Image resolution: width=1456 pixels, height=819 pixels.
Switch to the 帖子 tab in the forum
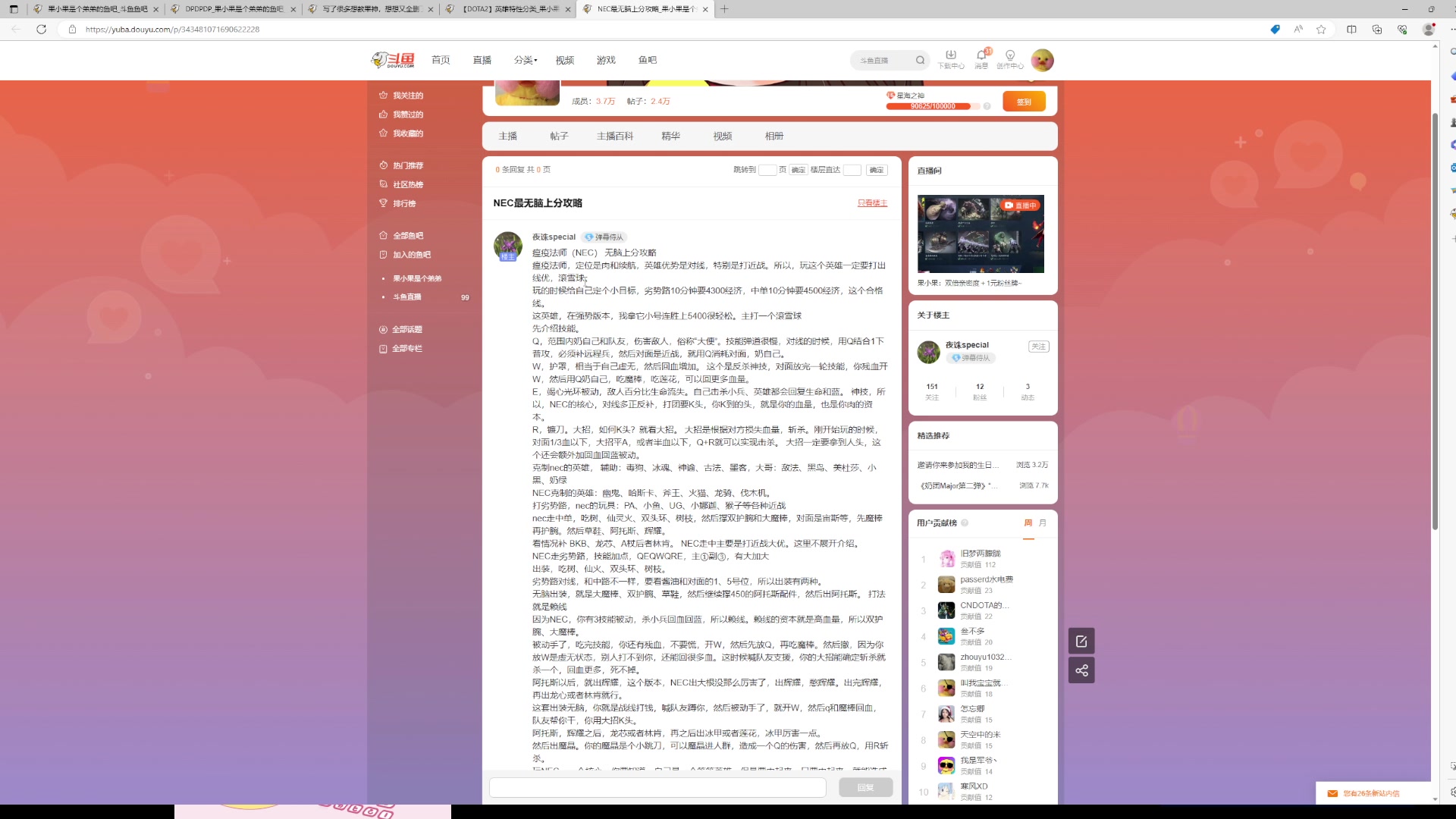tap(559, 136)
